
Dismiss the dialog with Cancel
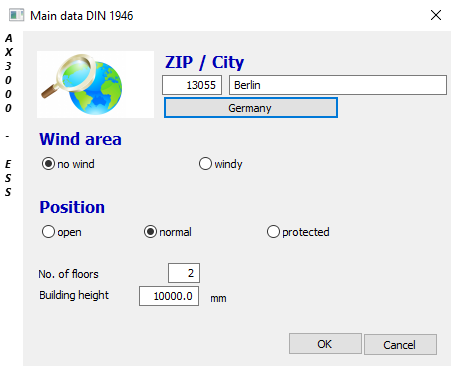click(x=400, y=344)
